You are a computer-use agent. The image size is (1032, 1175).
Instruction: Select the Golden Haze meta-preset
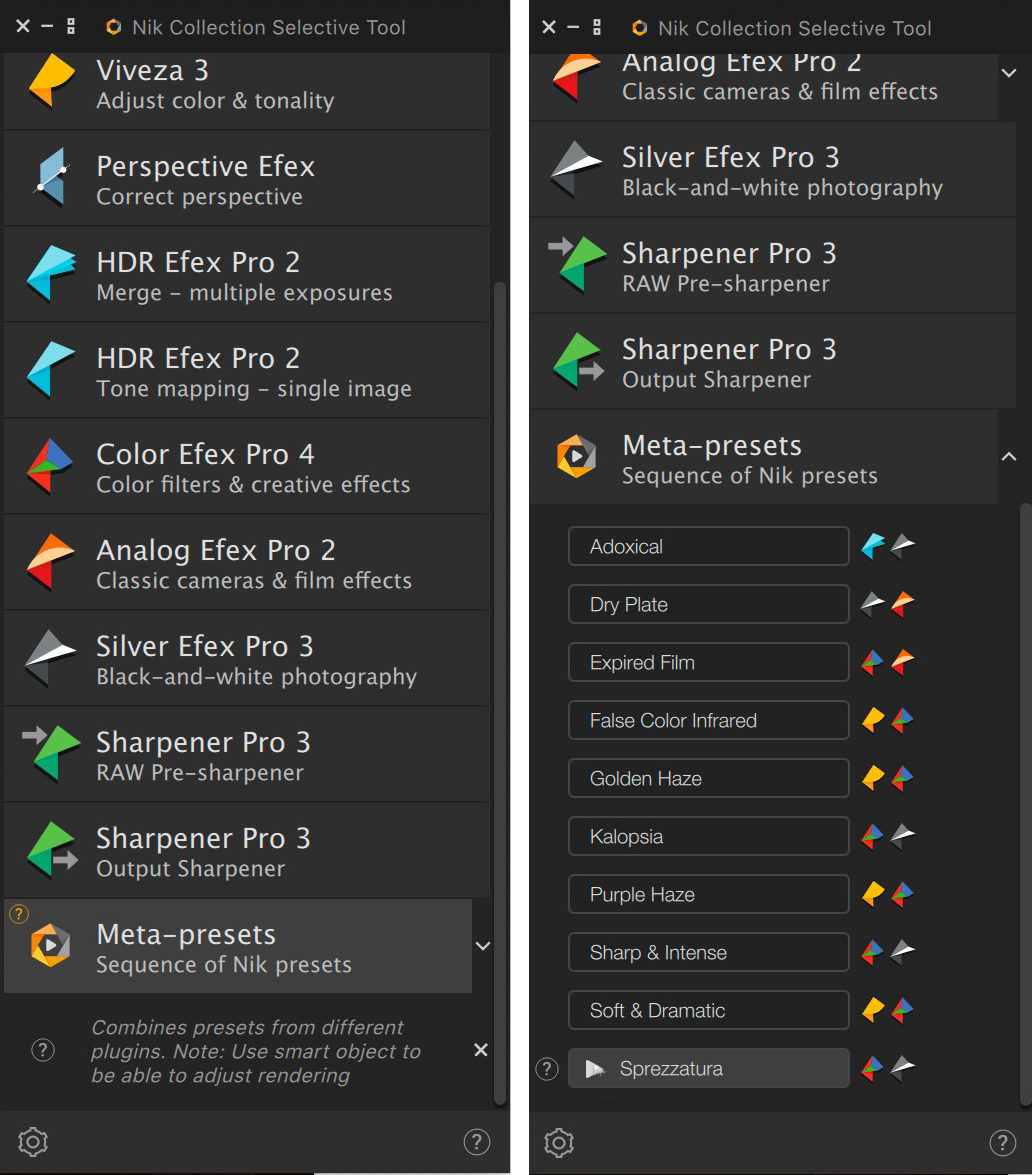click(708, 778)
